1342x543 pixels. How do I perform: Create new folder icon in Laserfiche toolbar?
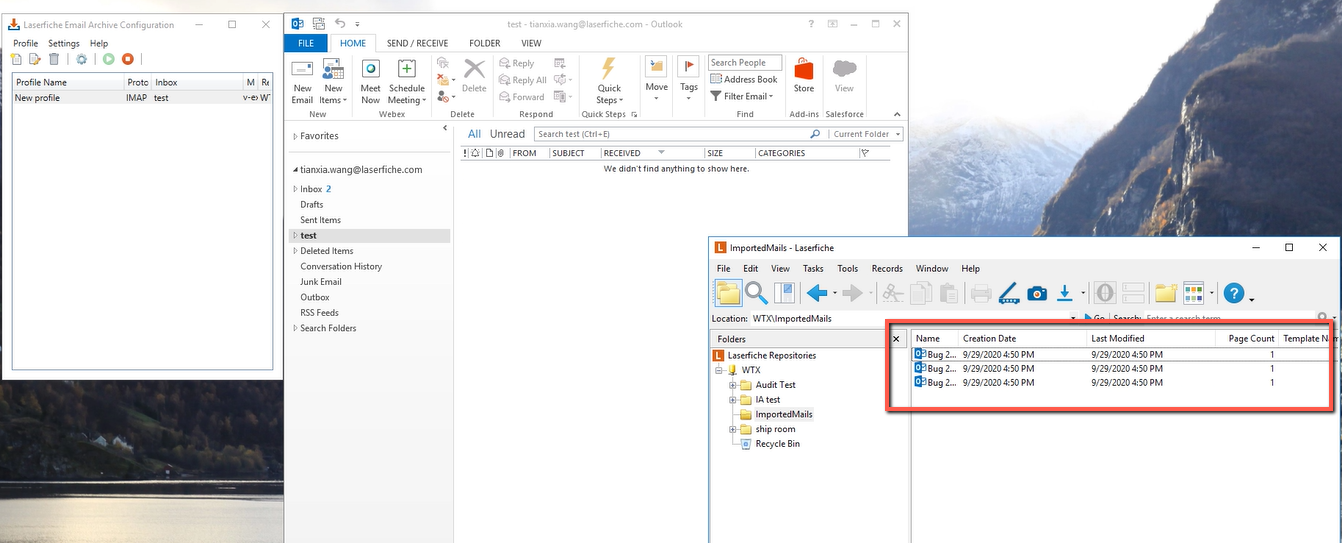tap(1165, 292)
